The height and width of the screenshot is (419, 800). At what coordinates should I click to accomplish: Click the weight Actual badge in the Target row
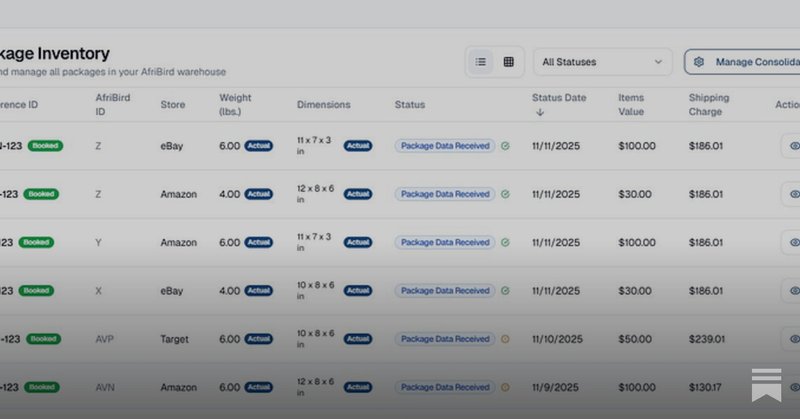259,339
